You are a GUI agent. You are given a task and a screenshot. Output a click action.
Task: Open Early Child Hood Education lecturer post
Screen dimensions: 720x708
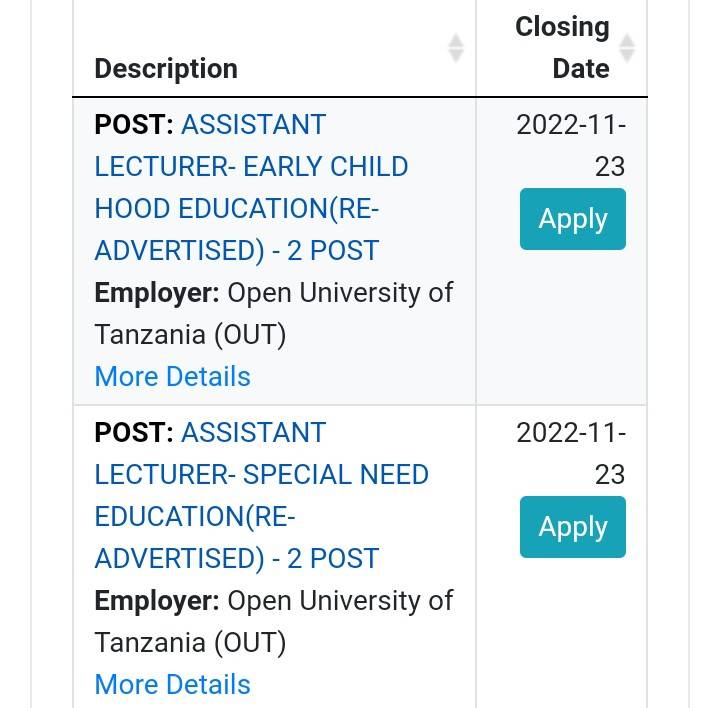pyautogui.click(x=251, y=187)
